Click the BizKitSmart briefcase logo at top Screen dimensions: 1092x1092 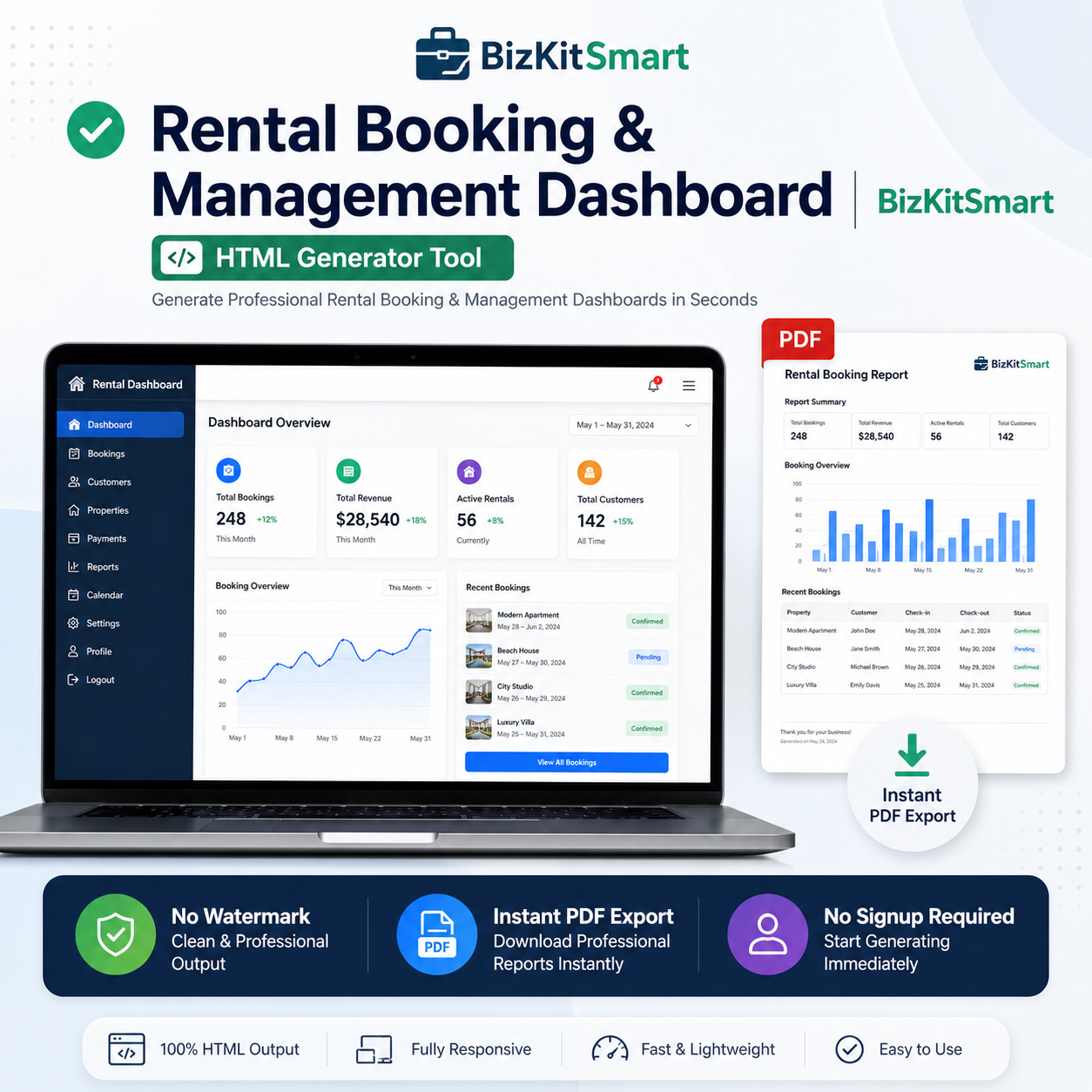[x=442, y=54]
